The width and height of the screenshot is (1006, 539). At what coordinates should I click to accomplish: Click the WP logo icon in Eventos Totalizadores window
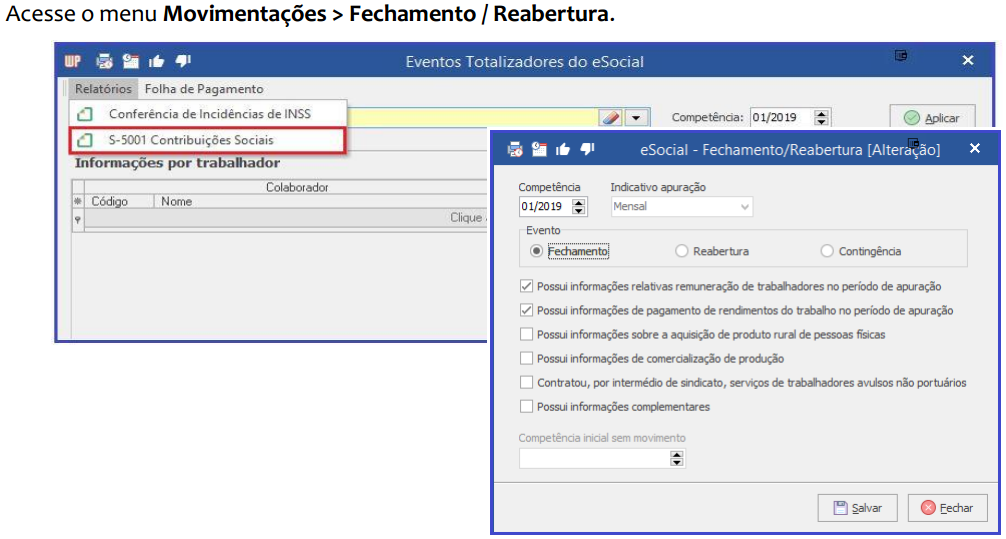tap(73, 62)
